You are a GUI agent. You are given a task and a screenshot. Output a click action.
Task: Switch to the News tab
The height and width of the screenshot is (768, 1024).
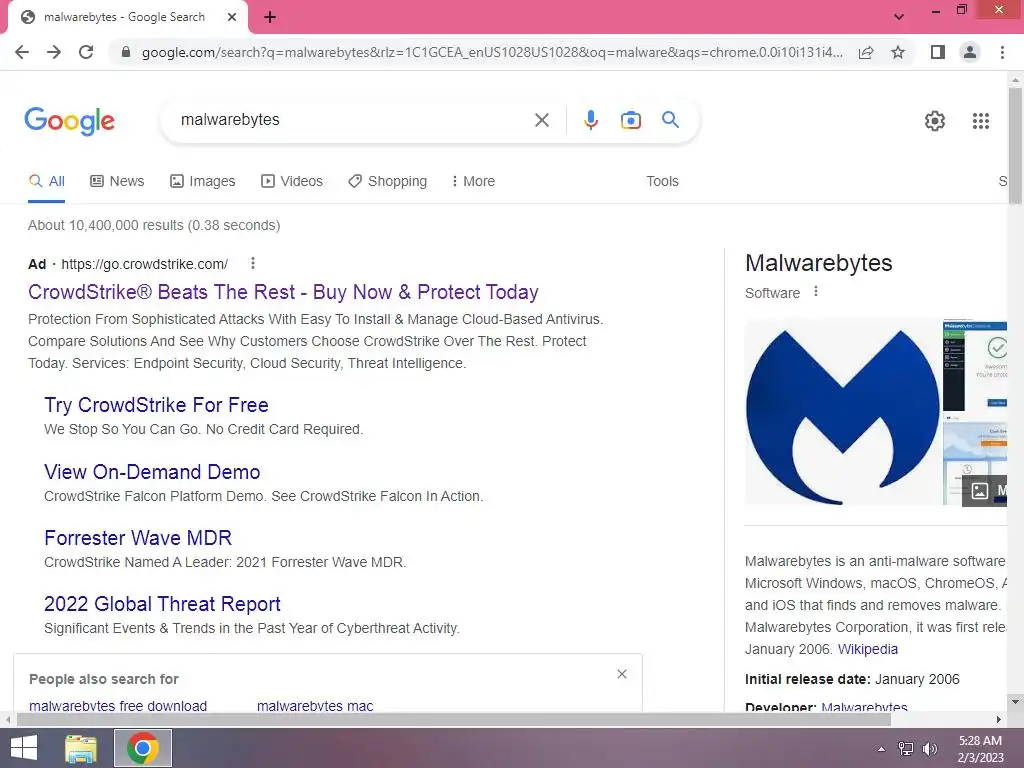(117, 182)
